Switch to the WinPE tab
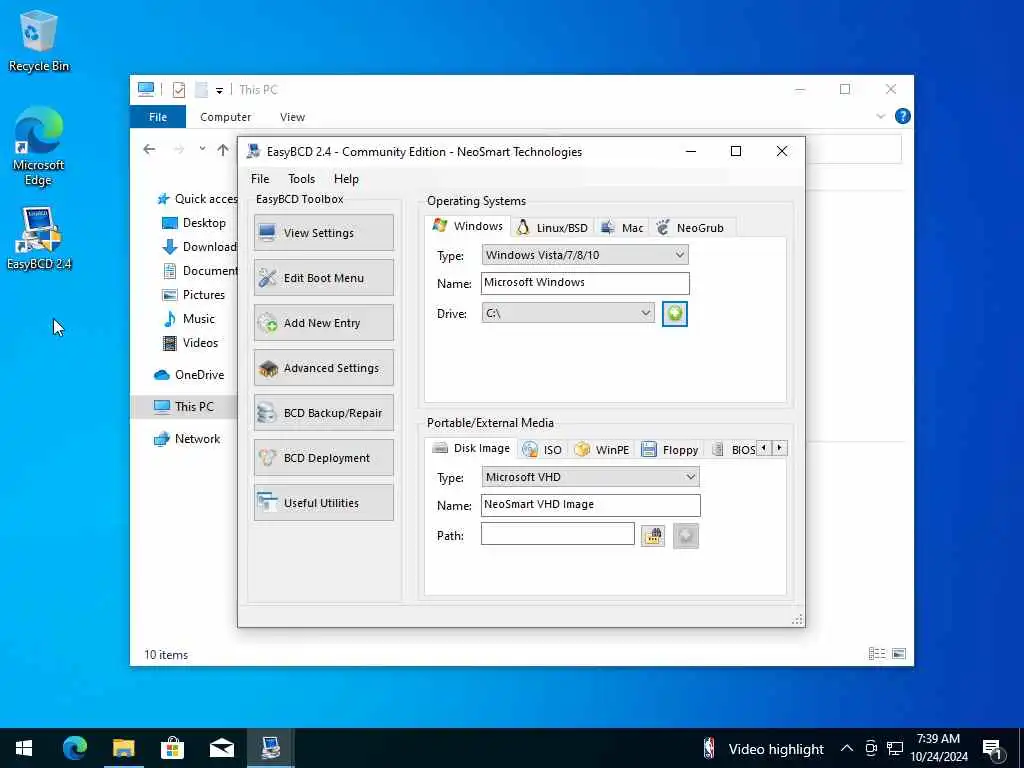 pyautogui.click(x=601, y=449)
